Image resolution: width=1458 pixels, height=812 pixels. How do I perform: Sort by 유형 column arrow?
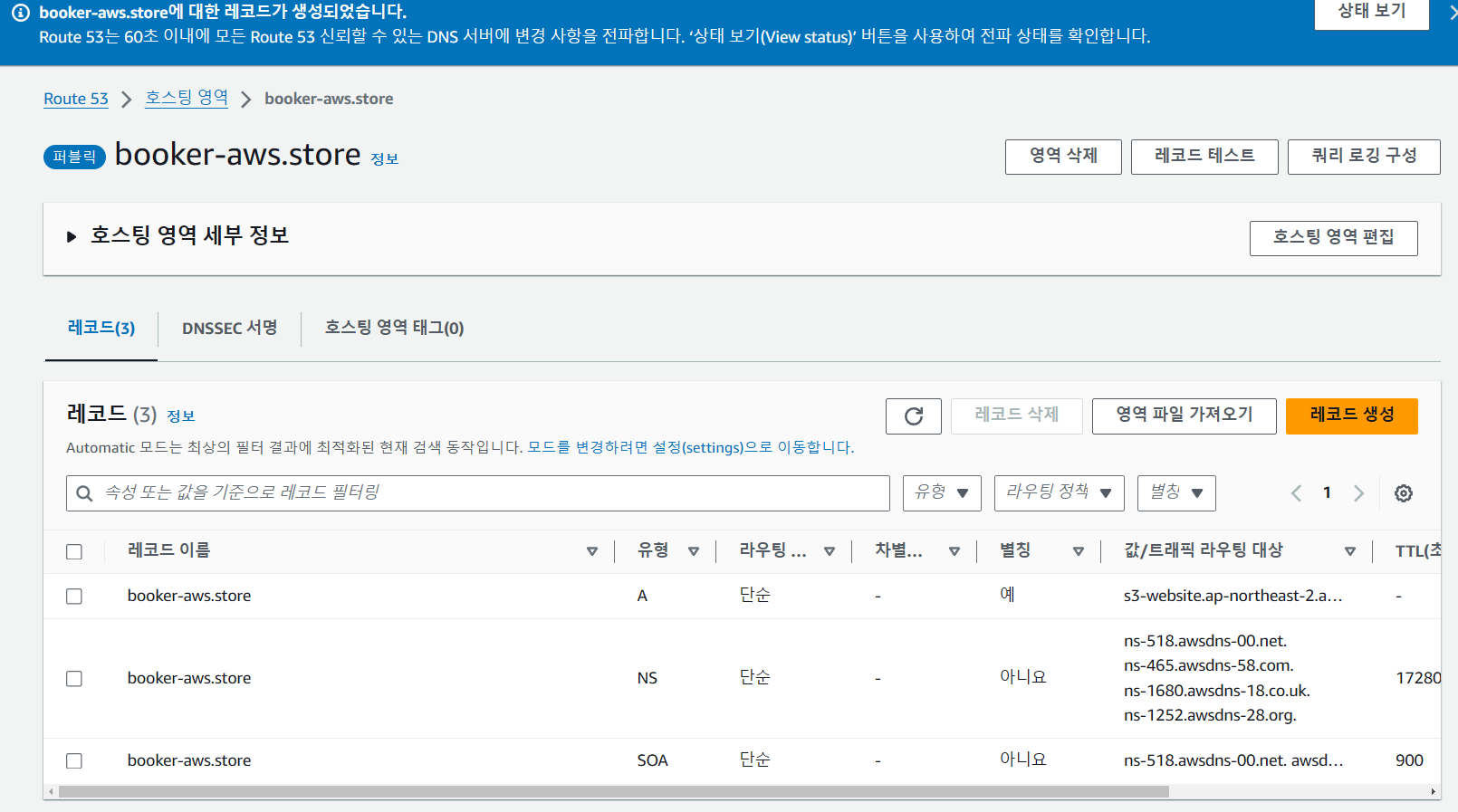coord(694,551)
